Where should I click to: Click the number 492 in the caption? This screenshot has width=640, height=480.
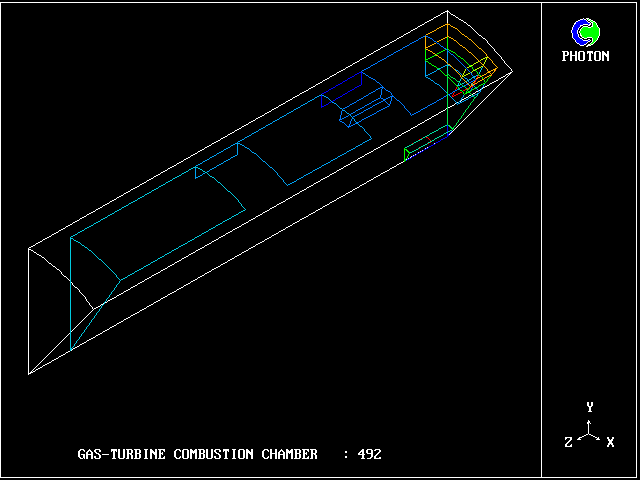[369, 454]
